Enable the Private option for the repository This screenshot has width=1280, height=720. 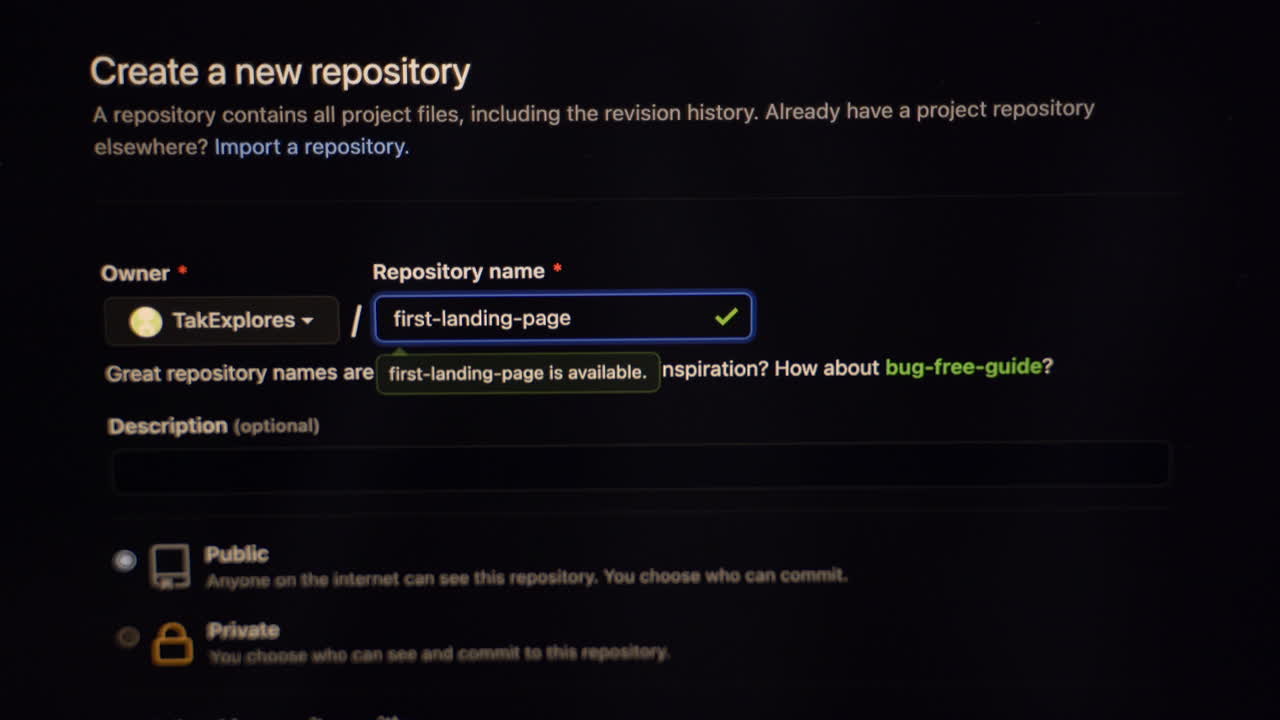[127, 637]
